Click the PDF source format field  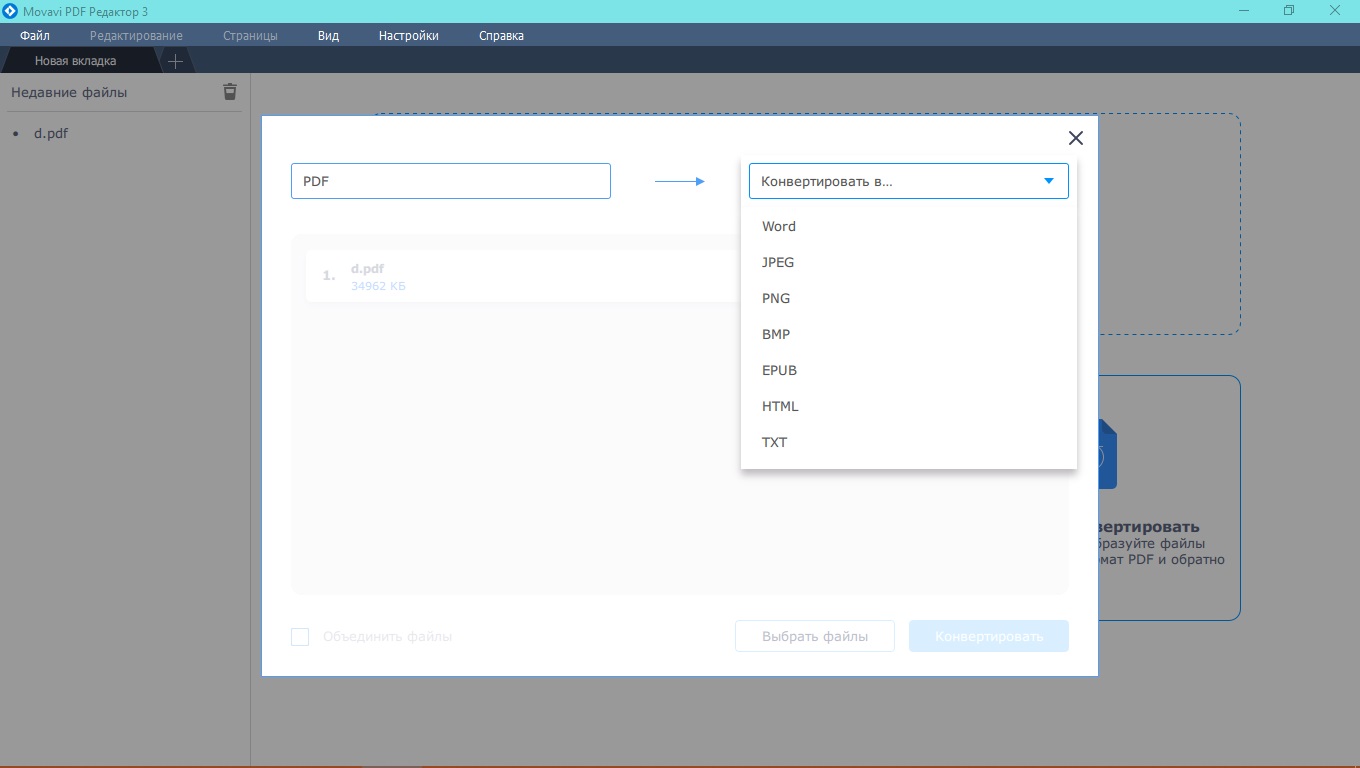pos(450,181)
